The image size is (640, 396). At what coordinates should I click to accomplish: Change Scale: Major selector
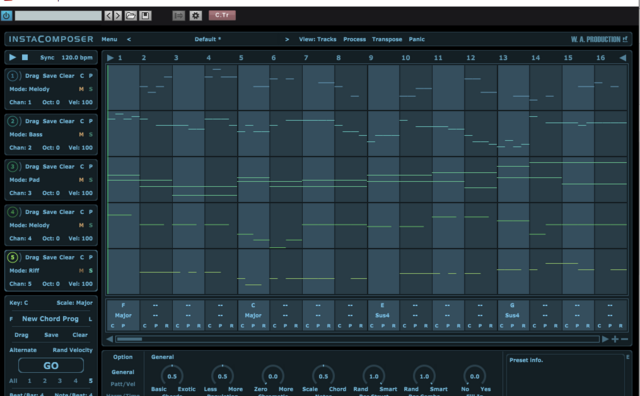[74, 303]
